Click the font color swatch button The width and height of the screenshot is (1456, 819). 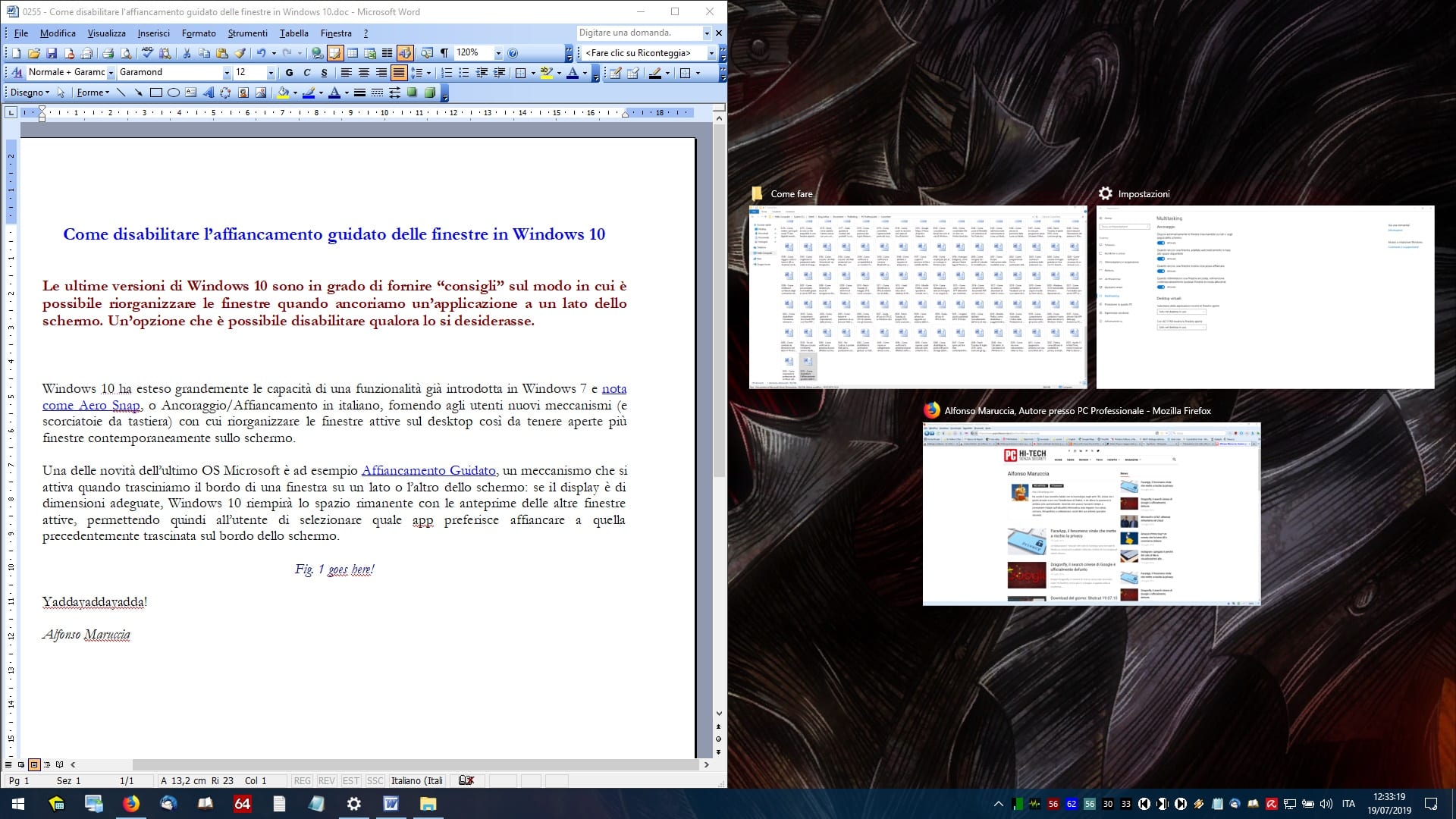point(573,73)
